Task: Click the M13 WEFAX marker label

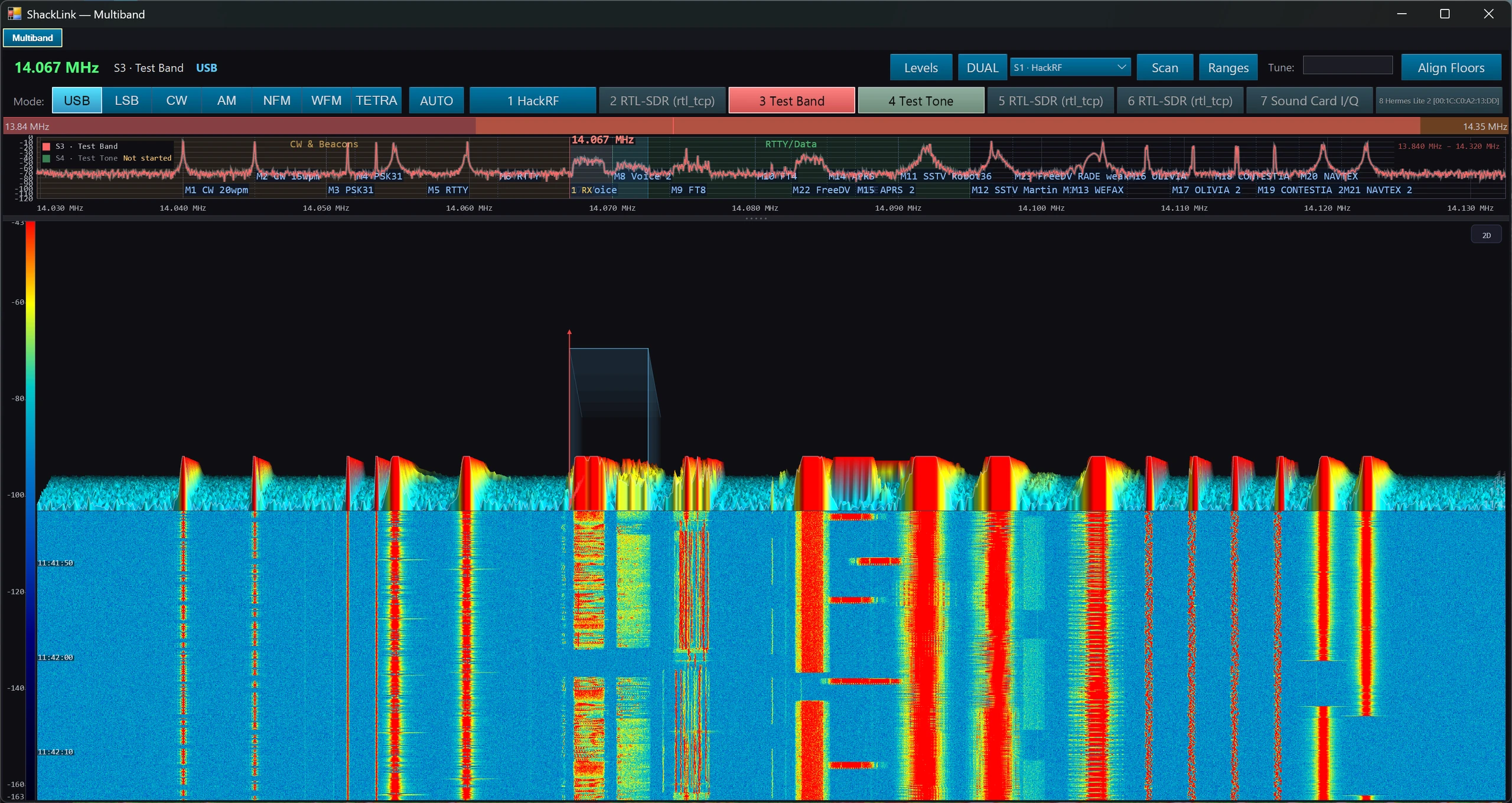Action: (x=1097, y=190)
